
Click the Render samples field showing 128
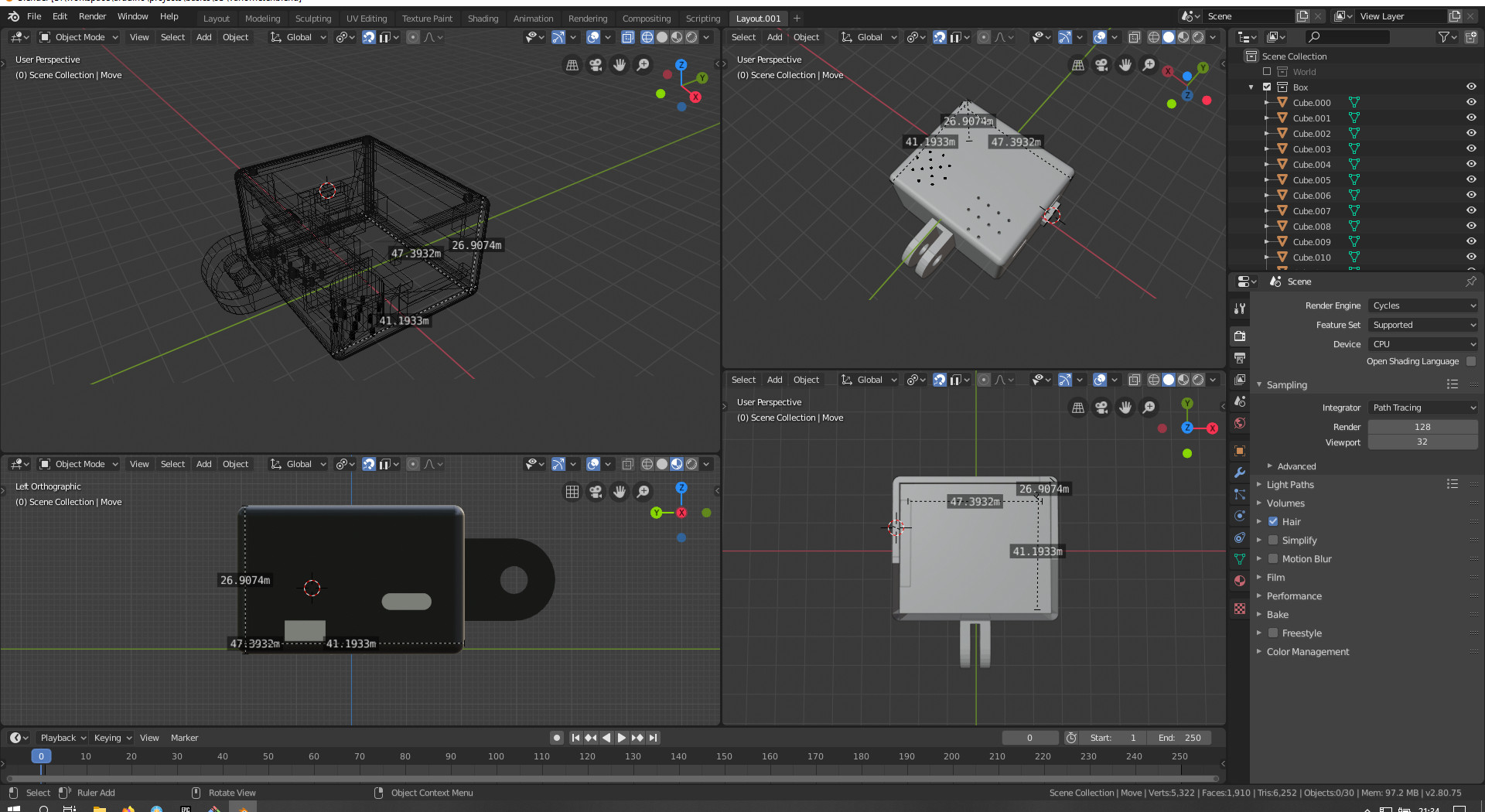[x=1422, y=427]
